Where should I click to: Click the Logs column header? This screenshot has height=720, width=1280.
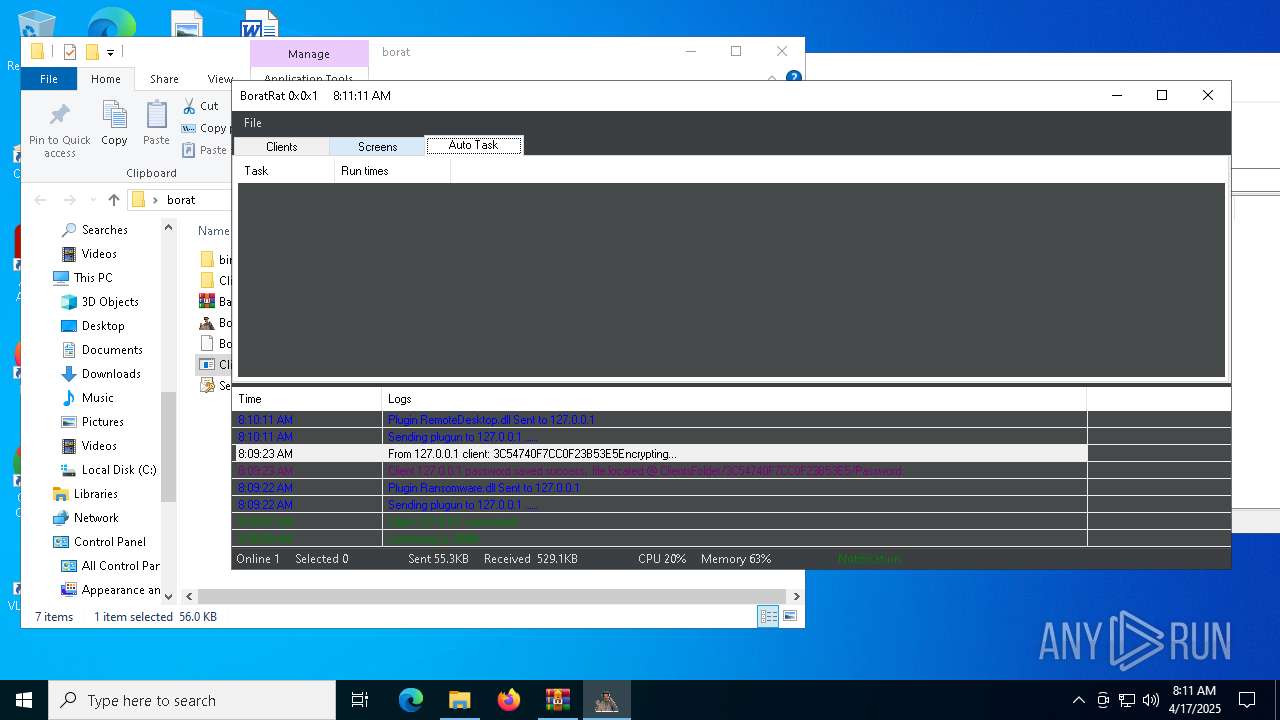734,399
